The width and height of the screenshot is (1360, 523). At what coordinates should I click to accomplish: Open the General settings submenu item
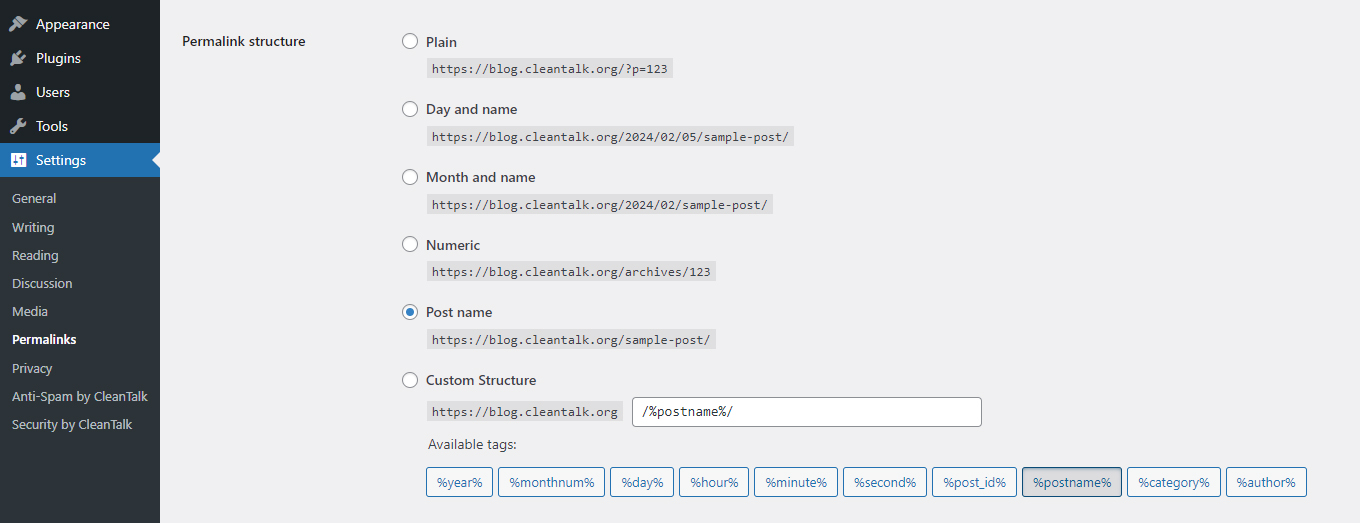pyautogui.click(x=34, y=199)
